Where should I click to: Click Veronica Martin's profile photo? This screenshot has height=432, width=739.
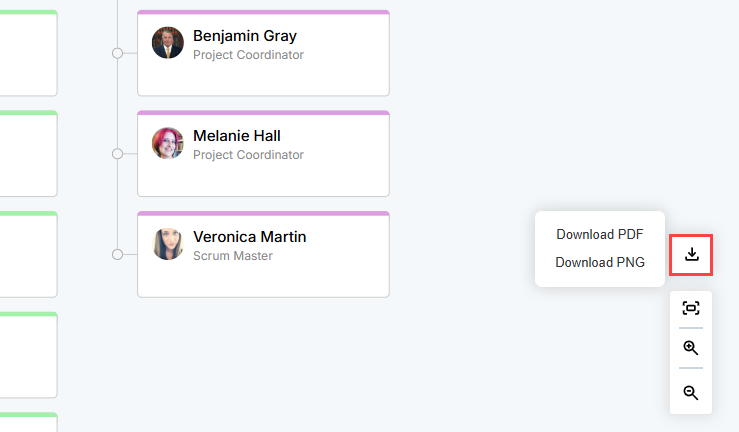(168, 244)
